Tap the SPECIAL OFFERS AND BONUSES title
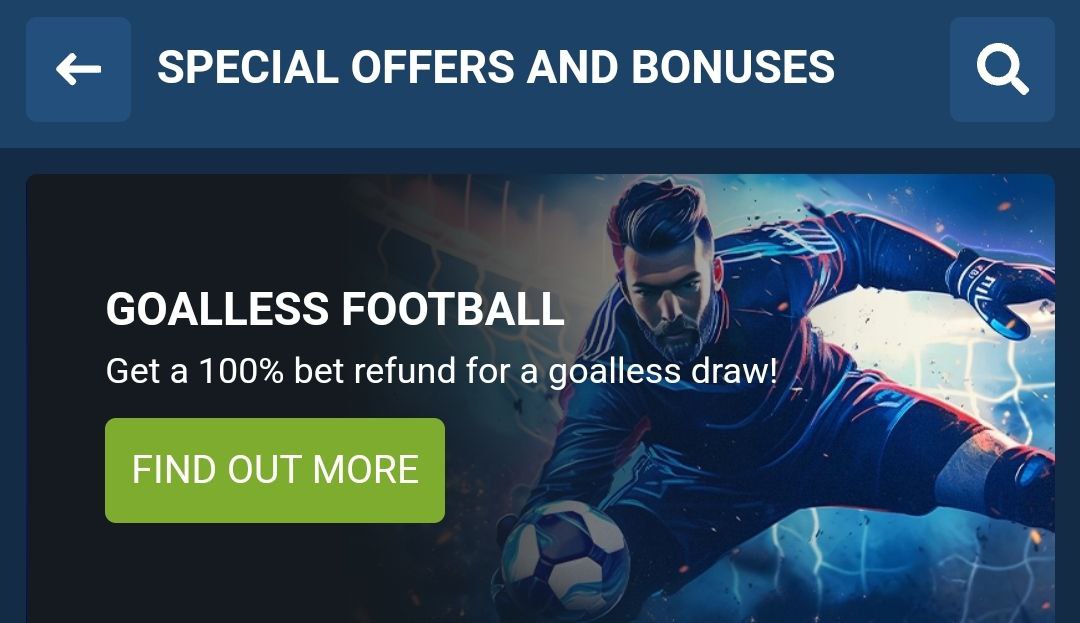The width and height of the screenshot is (1080, 623). coord(496,67)
